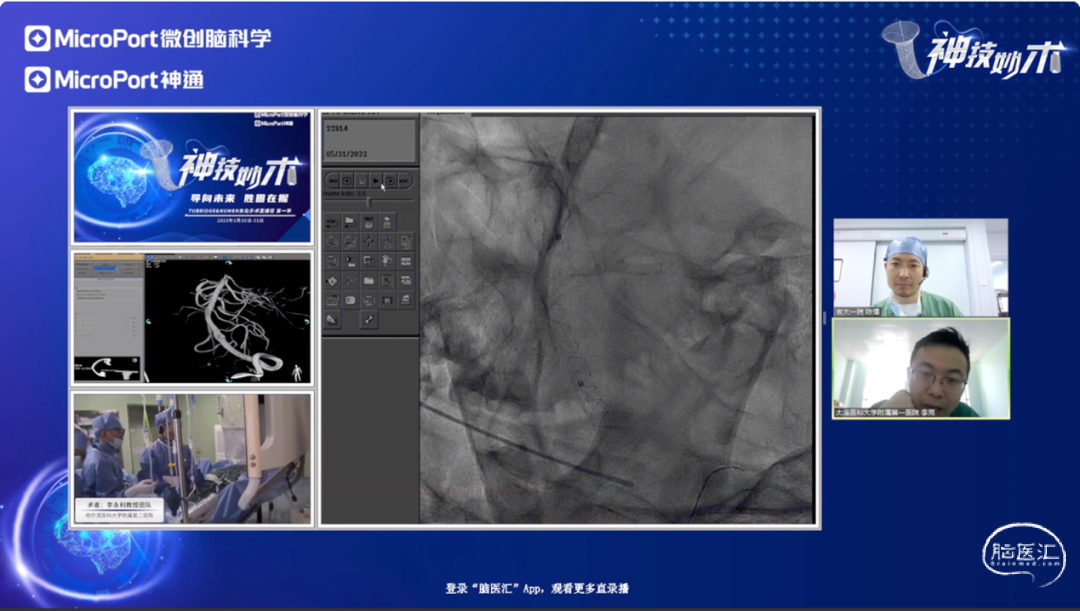Select the four-point crosshair tool icon
This screenshot has height=611, width=1080.
click(368, 241)
